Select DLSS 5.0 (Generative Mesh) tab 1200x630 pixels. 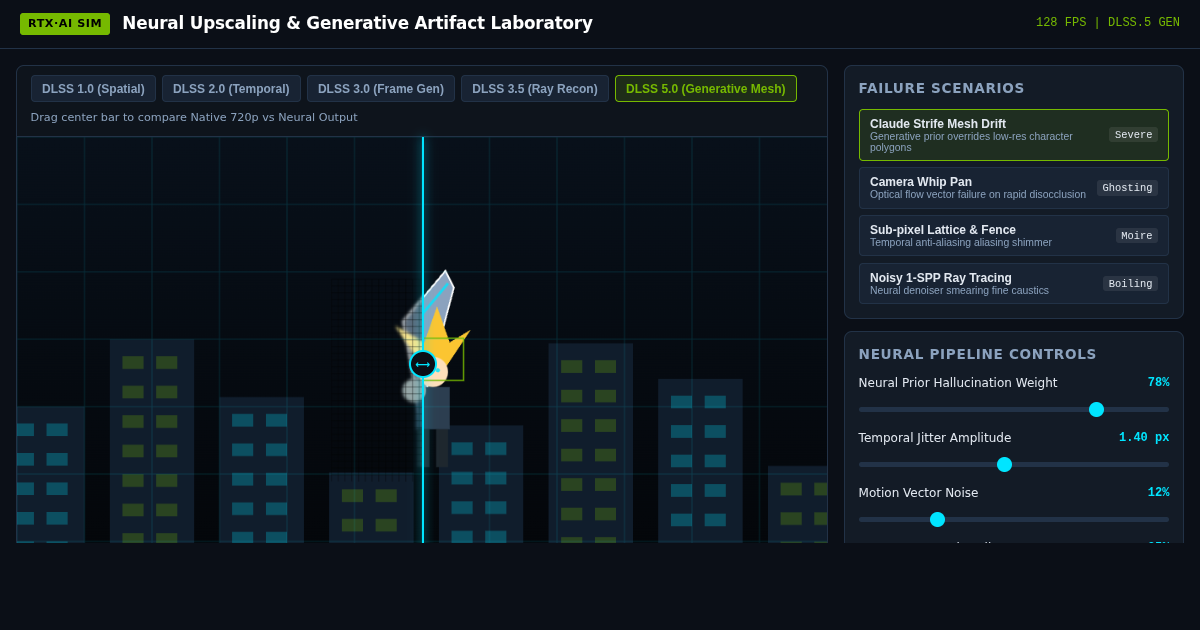706,89
